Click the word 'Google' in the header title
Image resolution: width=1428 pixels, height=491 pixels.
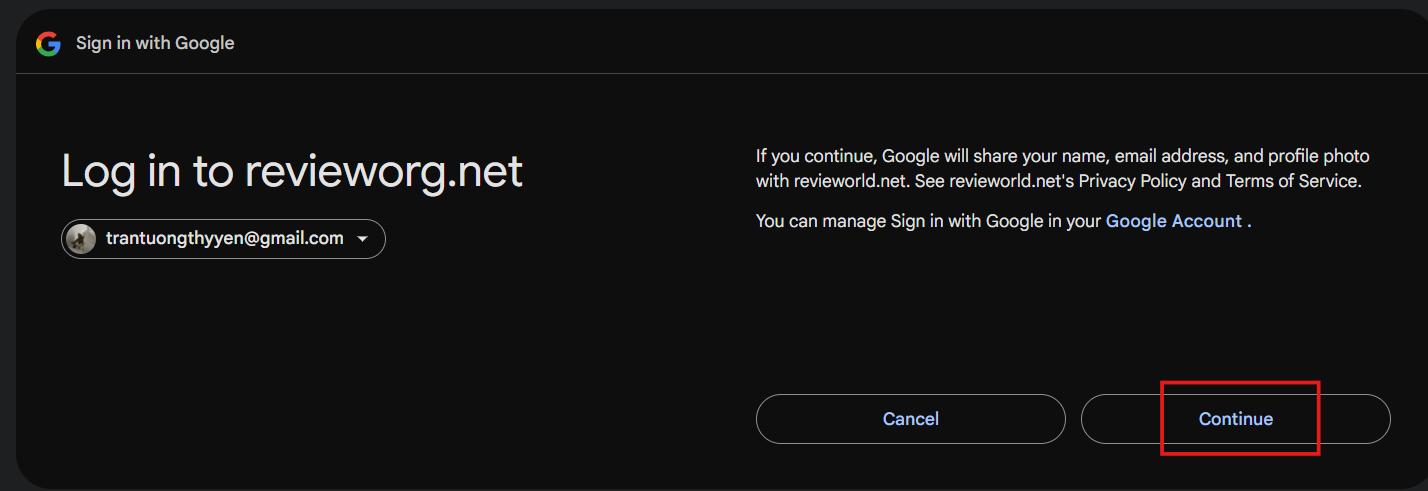tap(207, 43)
